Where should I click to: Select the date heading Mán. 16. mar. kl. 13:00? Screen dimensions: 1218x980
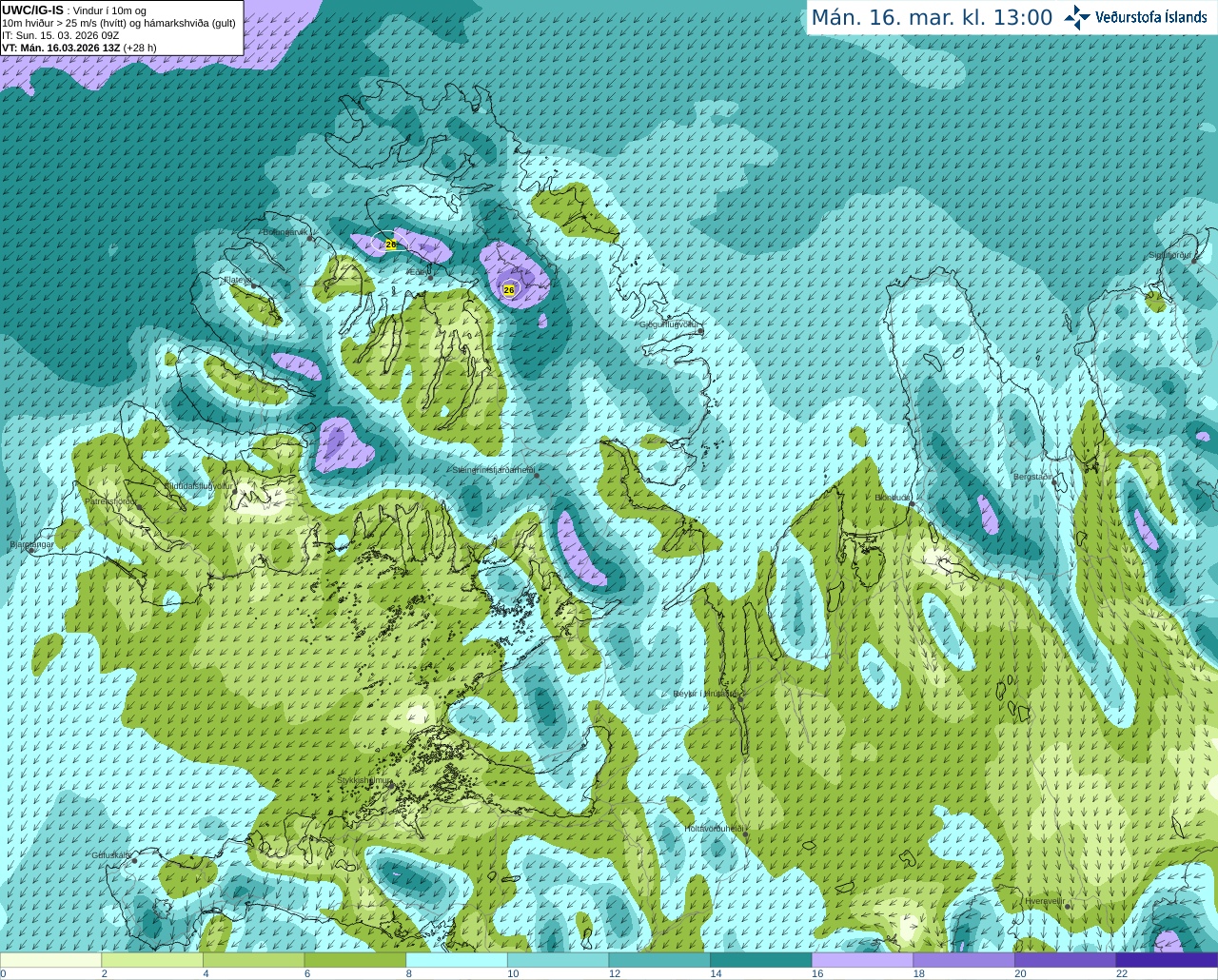[x=932, y=18]
